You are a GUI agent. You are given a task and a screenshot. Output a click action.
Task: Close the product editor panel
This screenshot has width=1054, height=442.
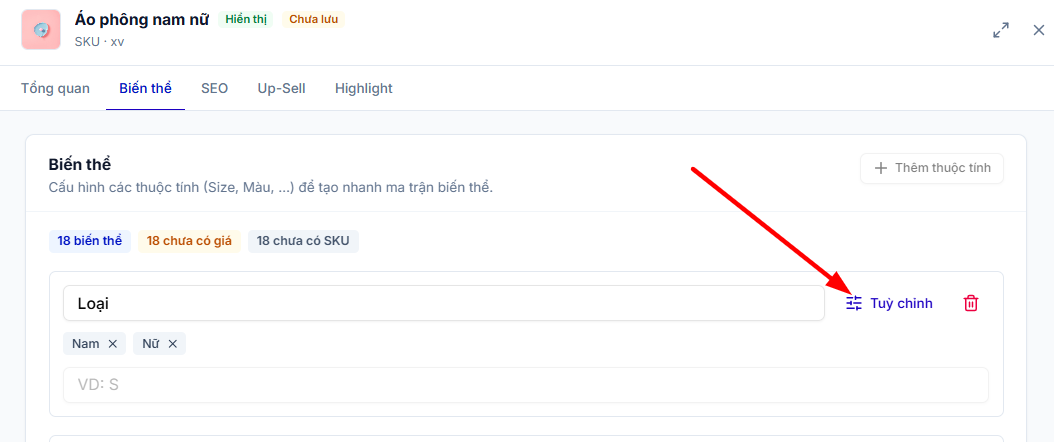1039,30
